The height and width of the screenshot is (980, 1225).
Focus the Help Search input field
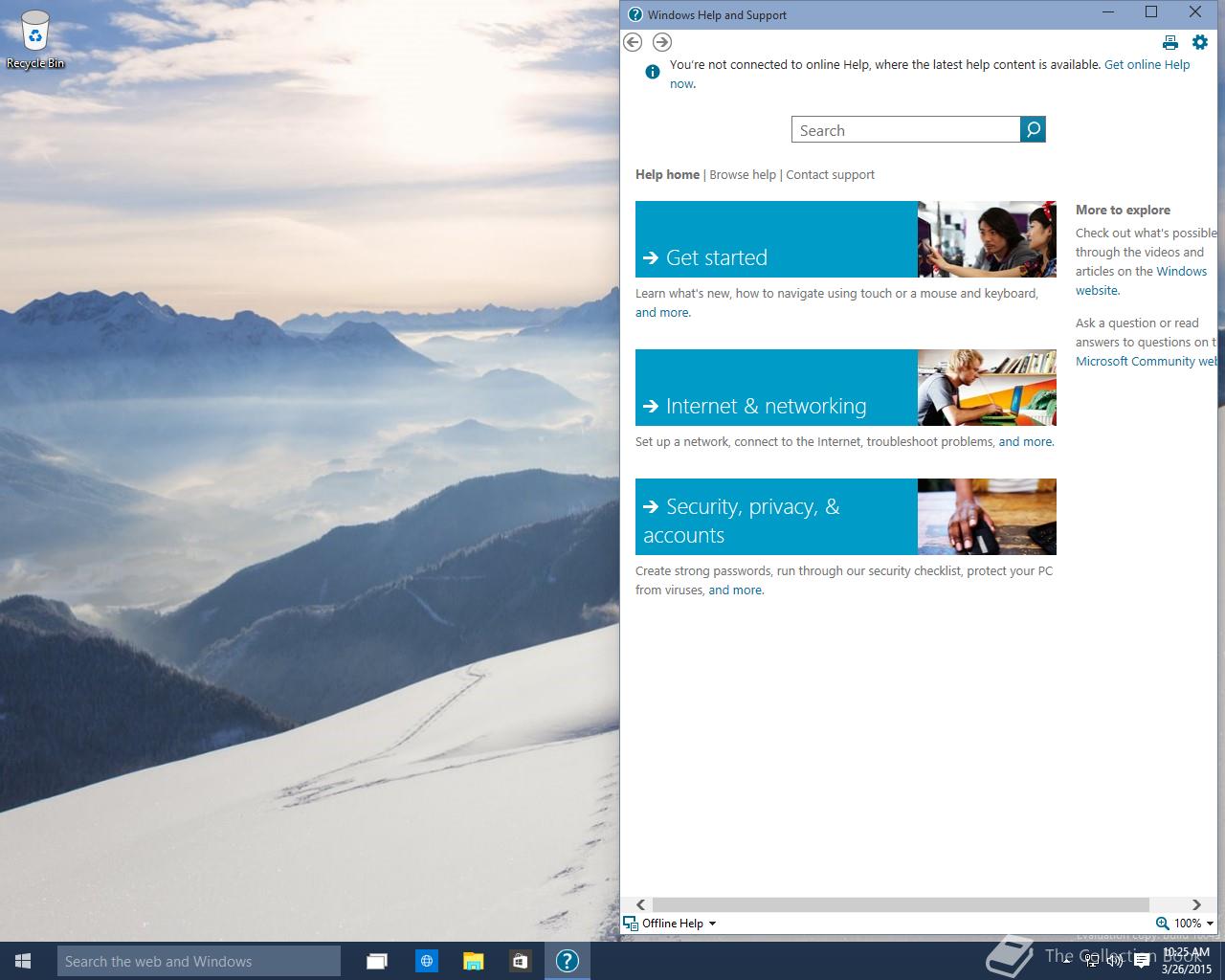(x=906, y=129)
